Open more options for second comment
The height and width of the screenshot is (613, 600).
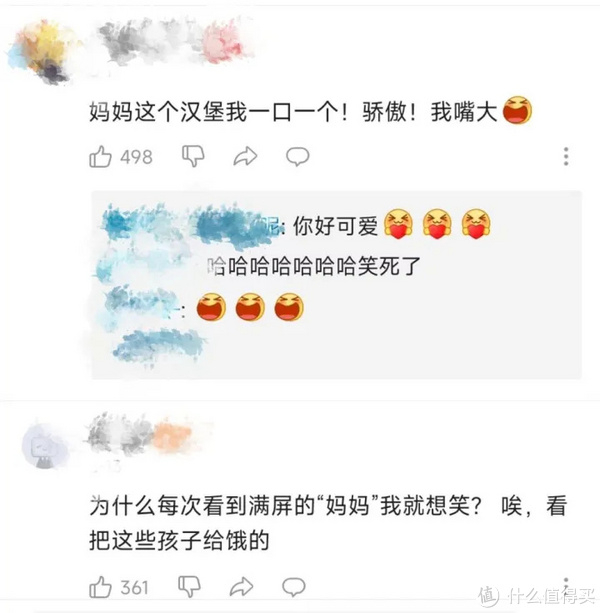[x=566, y=584]
